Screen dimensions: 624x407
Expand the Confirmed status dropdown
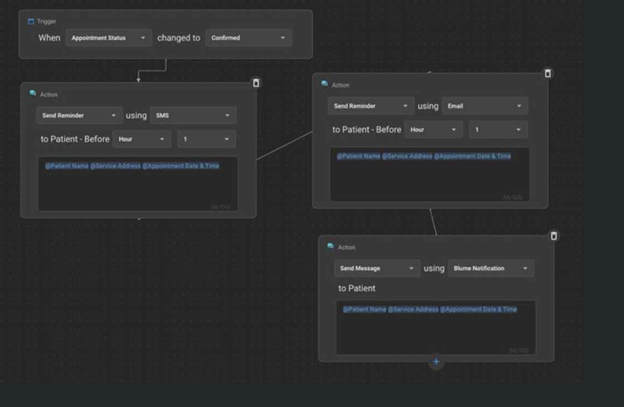click(248, 38)
